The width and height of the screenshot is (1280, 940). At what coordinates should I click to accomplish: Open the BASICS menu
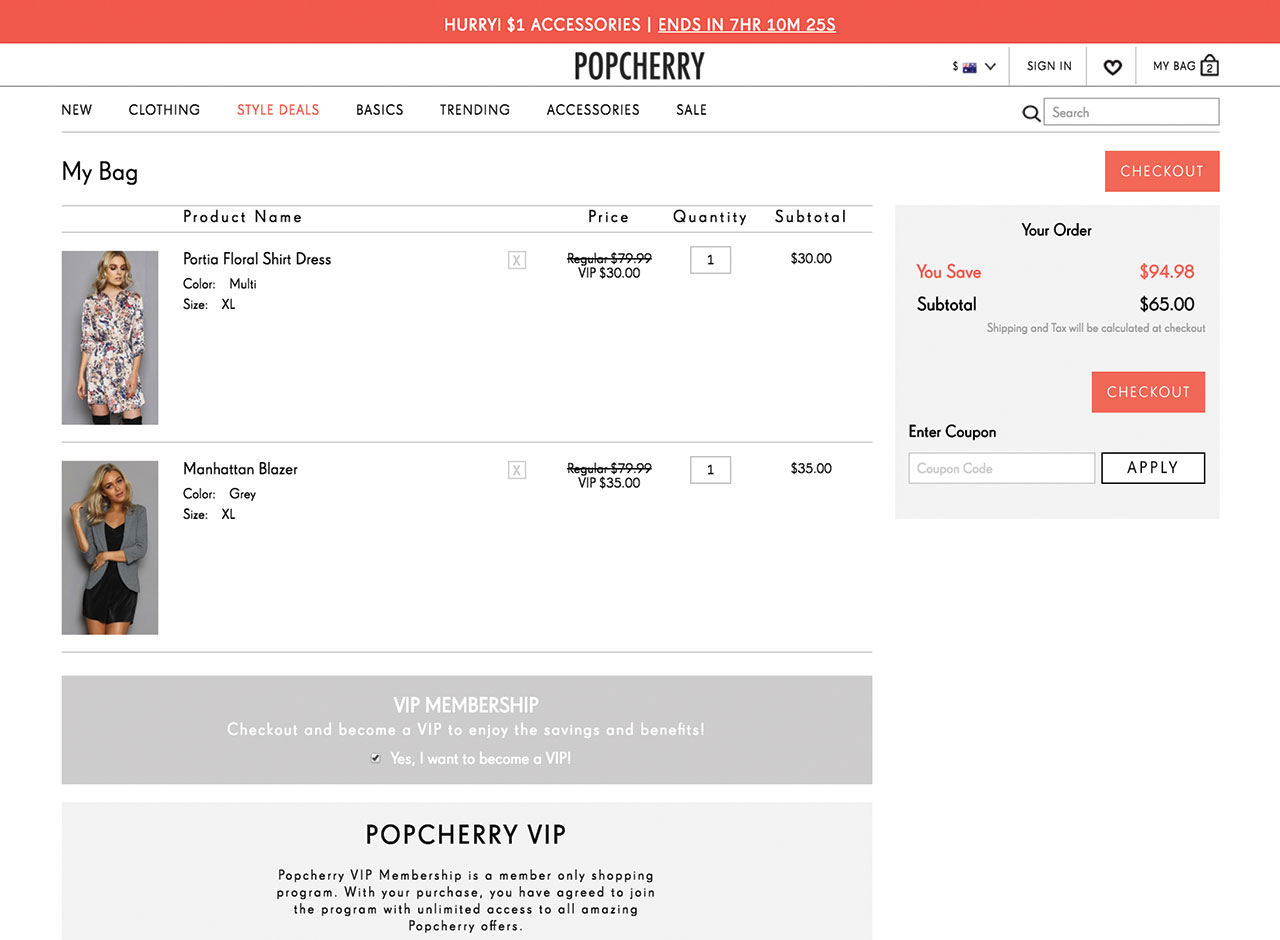[380, 110]
